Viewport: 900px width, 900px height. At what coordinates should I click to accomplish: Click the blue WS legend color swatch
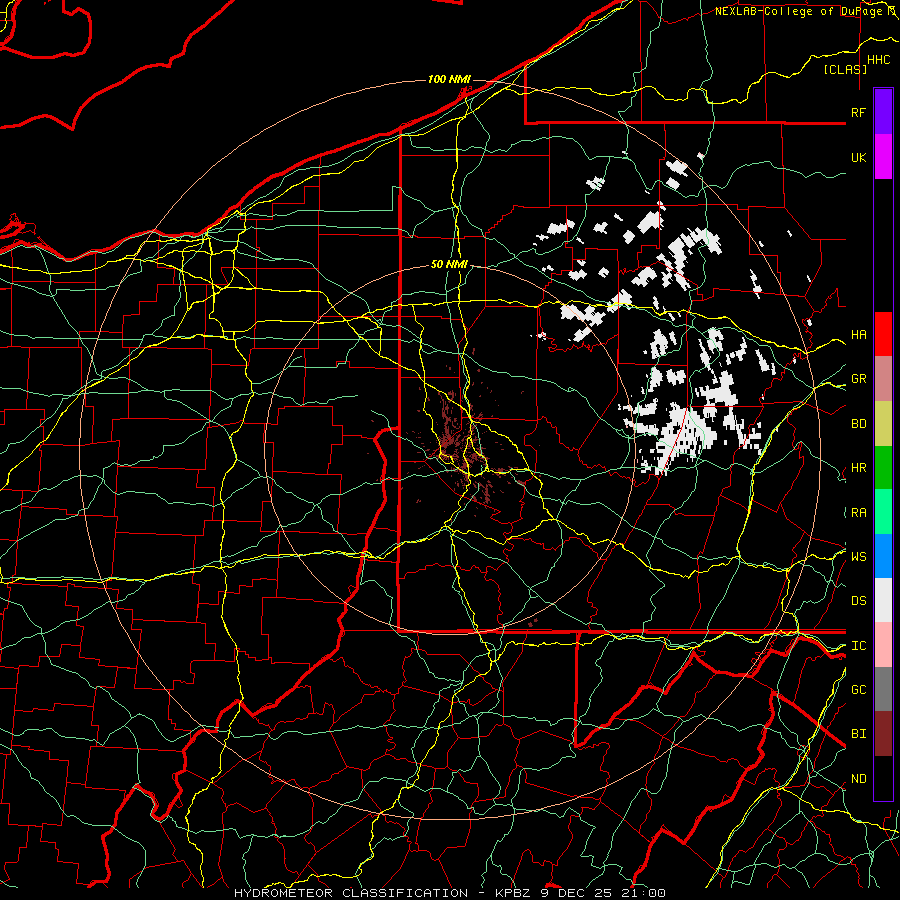tap(883, 556)
